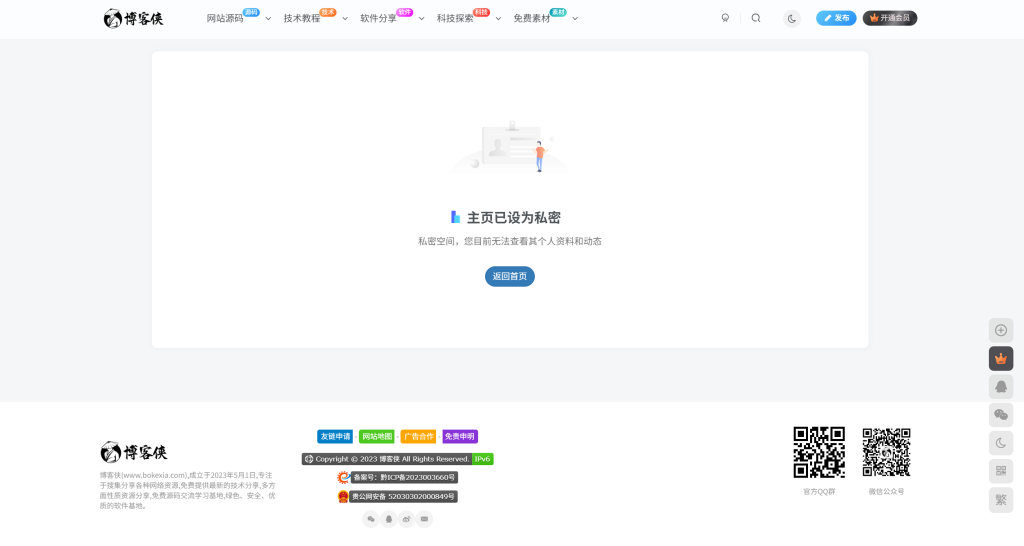The width and height of the screenshot is (1024, 546).
Task: Click the badge icon left of search
Action: pos(725,18)
